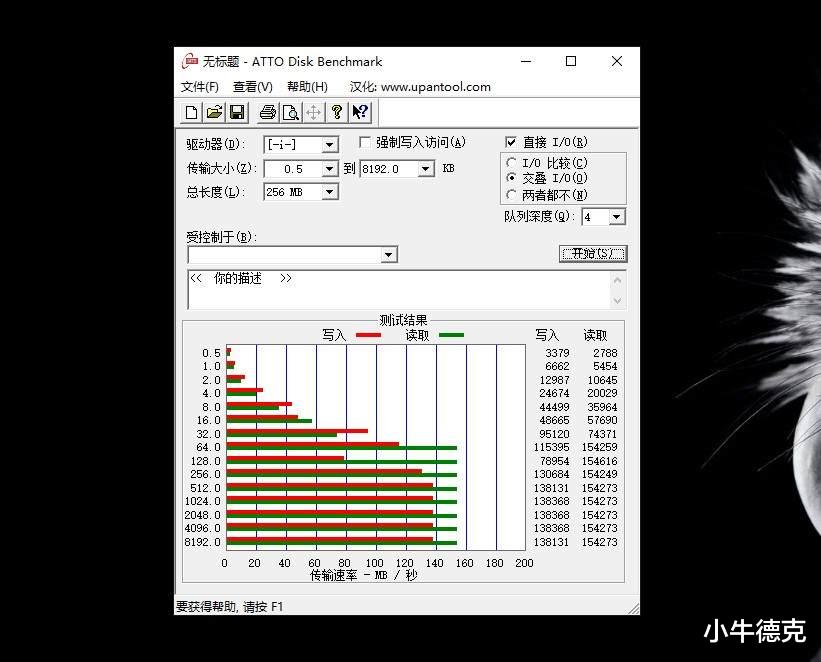Click the write value 78954
821x662 pixels.
[x=554, y=461]
